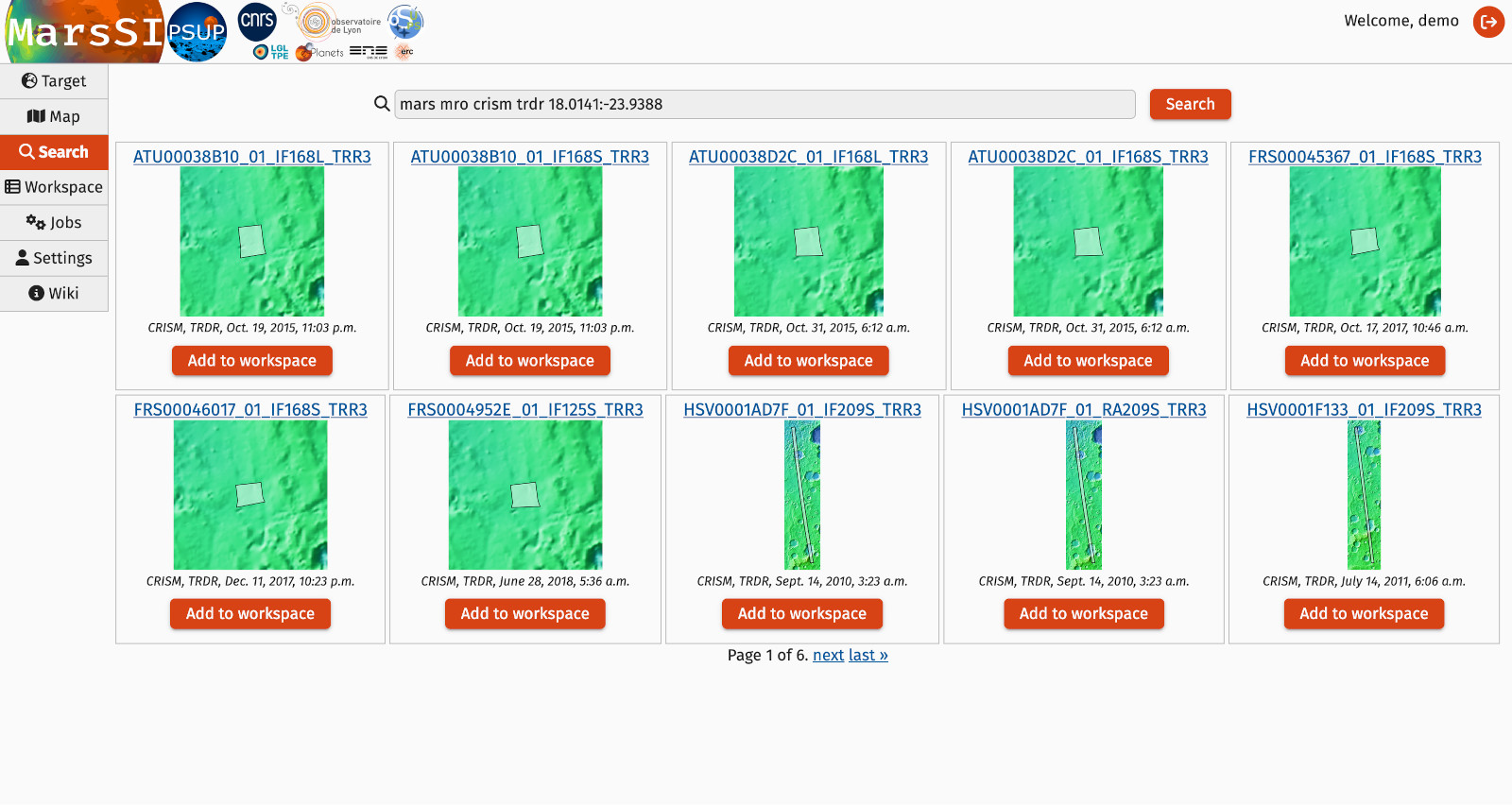Open the Target menu item
1512x805 pixels.
pos(54,81)
